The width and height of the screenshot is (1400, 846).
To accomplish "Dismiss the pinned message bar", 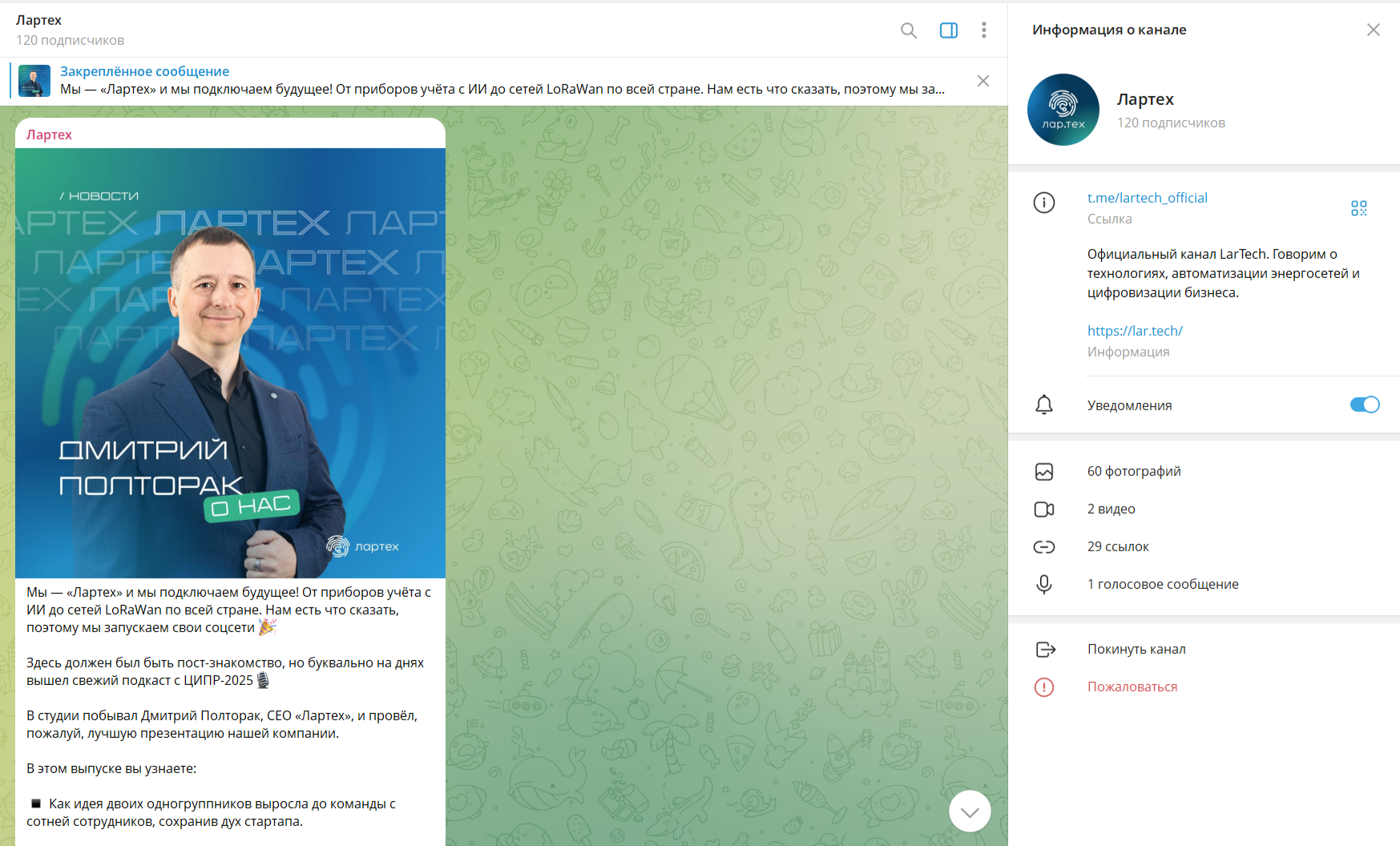I will coord(982,81).
